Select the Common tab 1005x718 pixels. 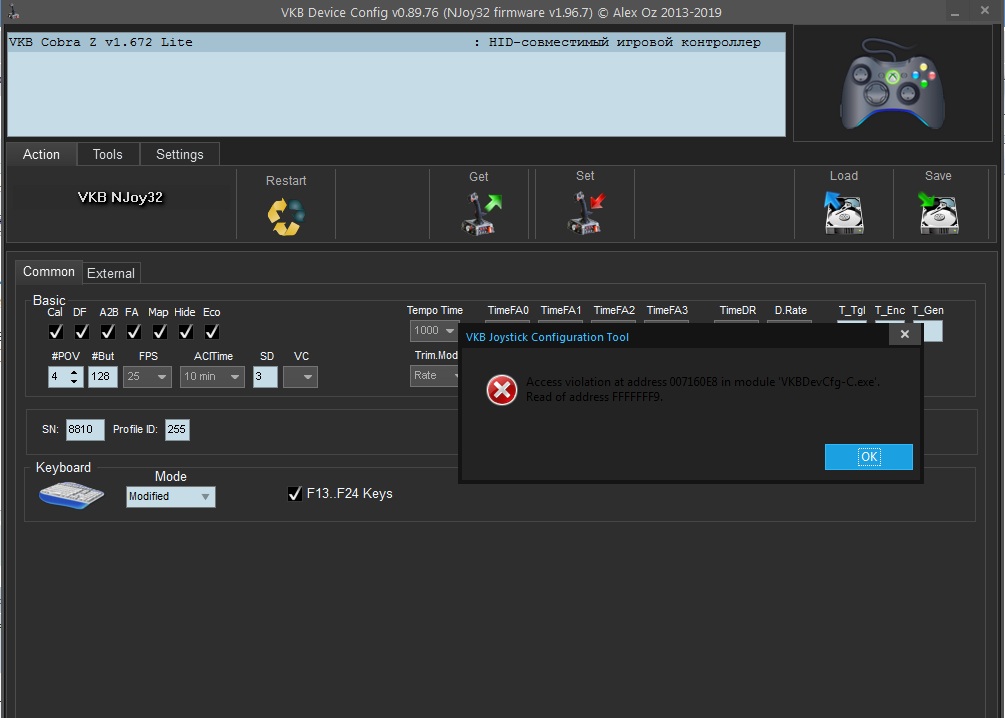pyautogui.click(x=49, y=272)
